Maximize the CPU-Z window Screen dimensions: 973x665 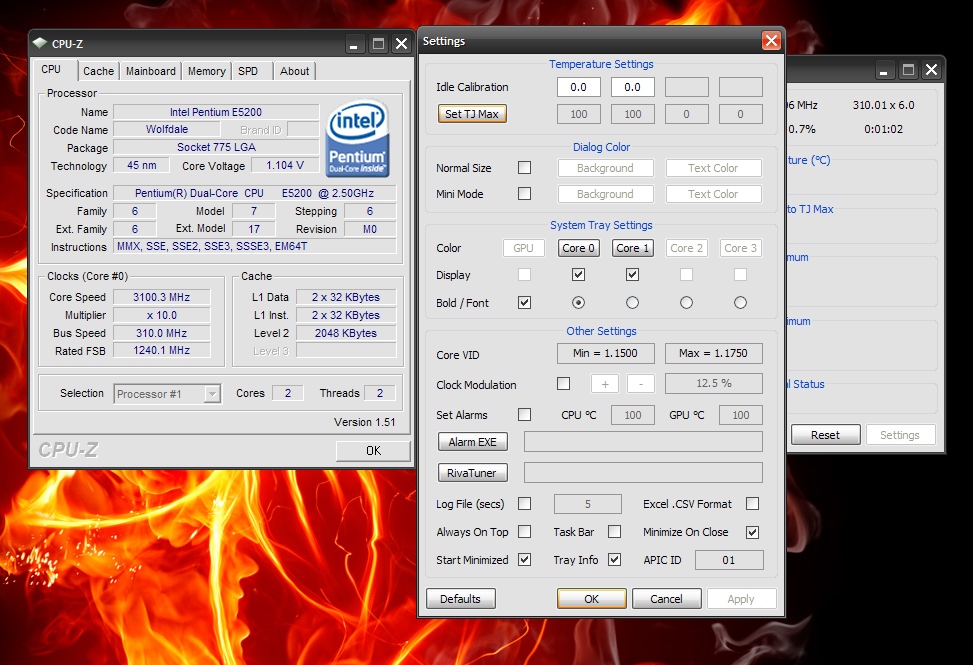tap(378, 44)
